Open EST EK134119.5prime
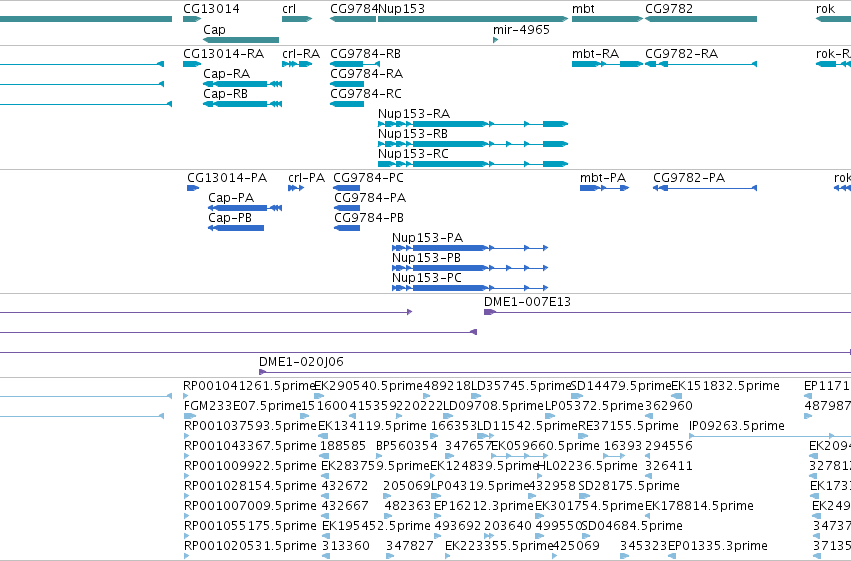851x561 pixels. [372, 426]
